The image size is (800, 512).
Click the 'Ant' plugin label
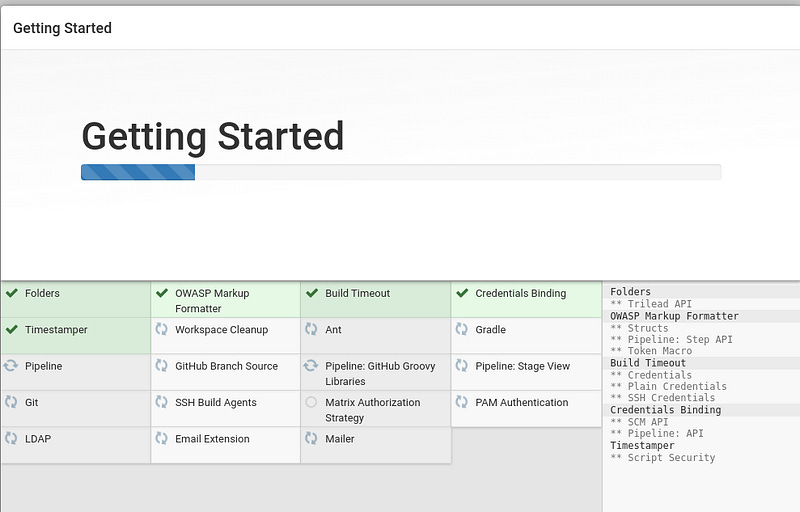click(333, 329)
